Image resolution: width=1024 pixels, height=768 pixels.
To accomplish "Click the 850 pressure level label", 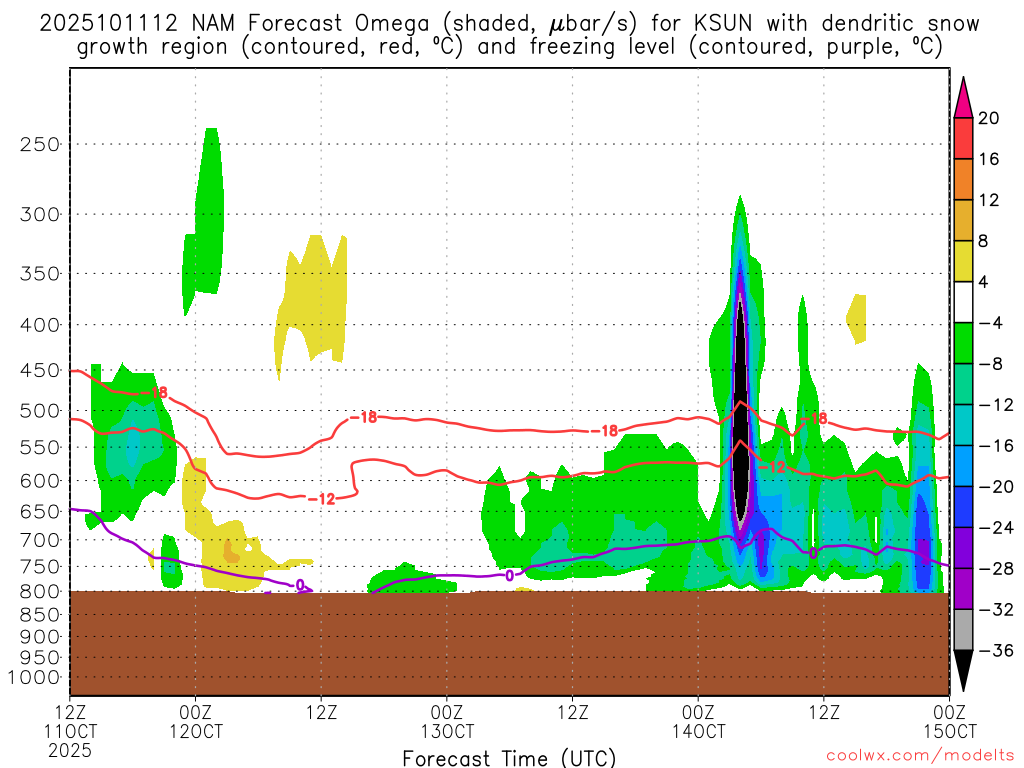I will point(40,615).
